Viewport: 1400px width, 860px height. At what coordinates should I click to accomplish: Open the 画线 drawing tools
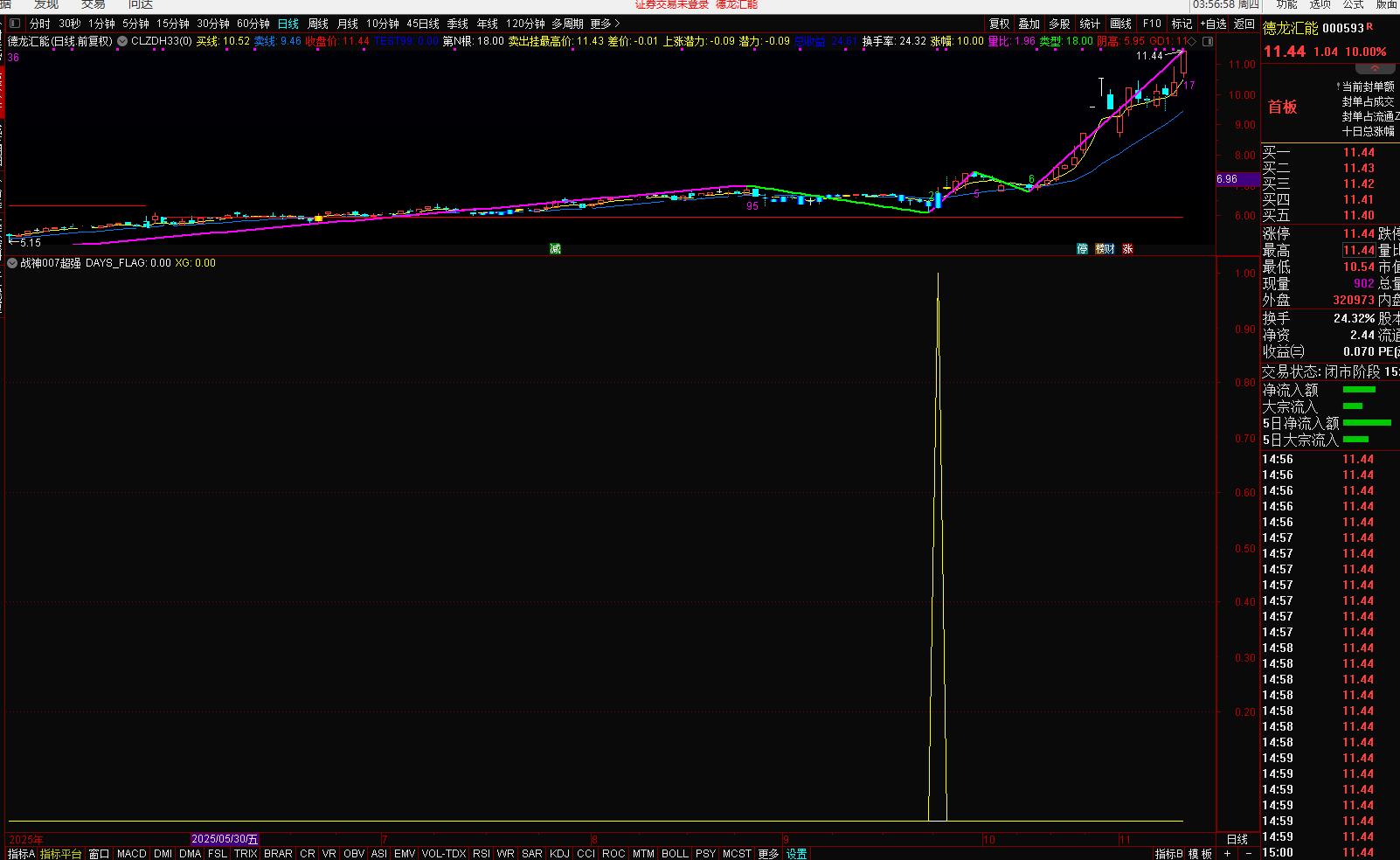coord(1120,24)
